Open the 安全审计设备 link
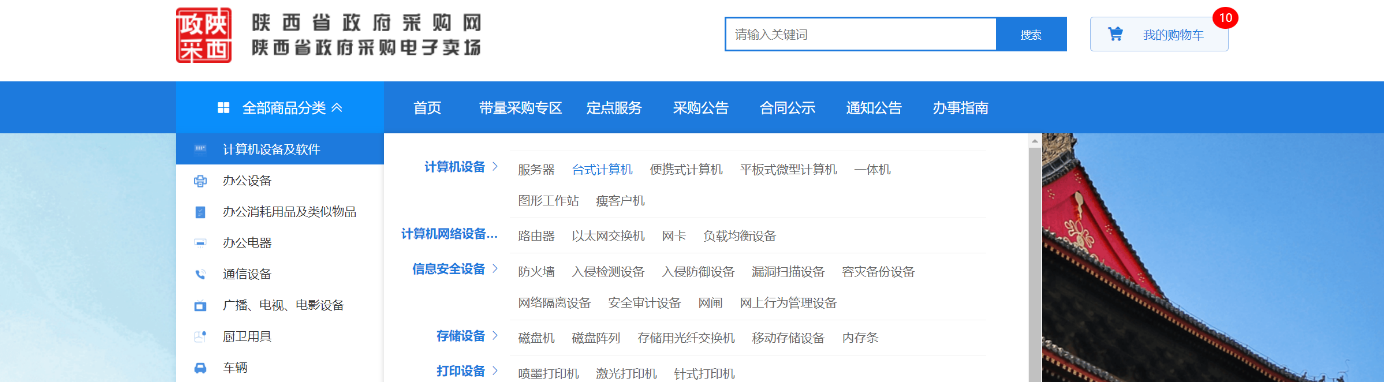1384x382 pixels. pyautogui.click(x=644, y=302)
